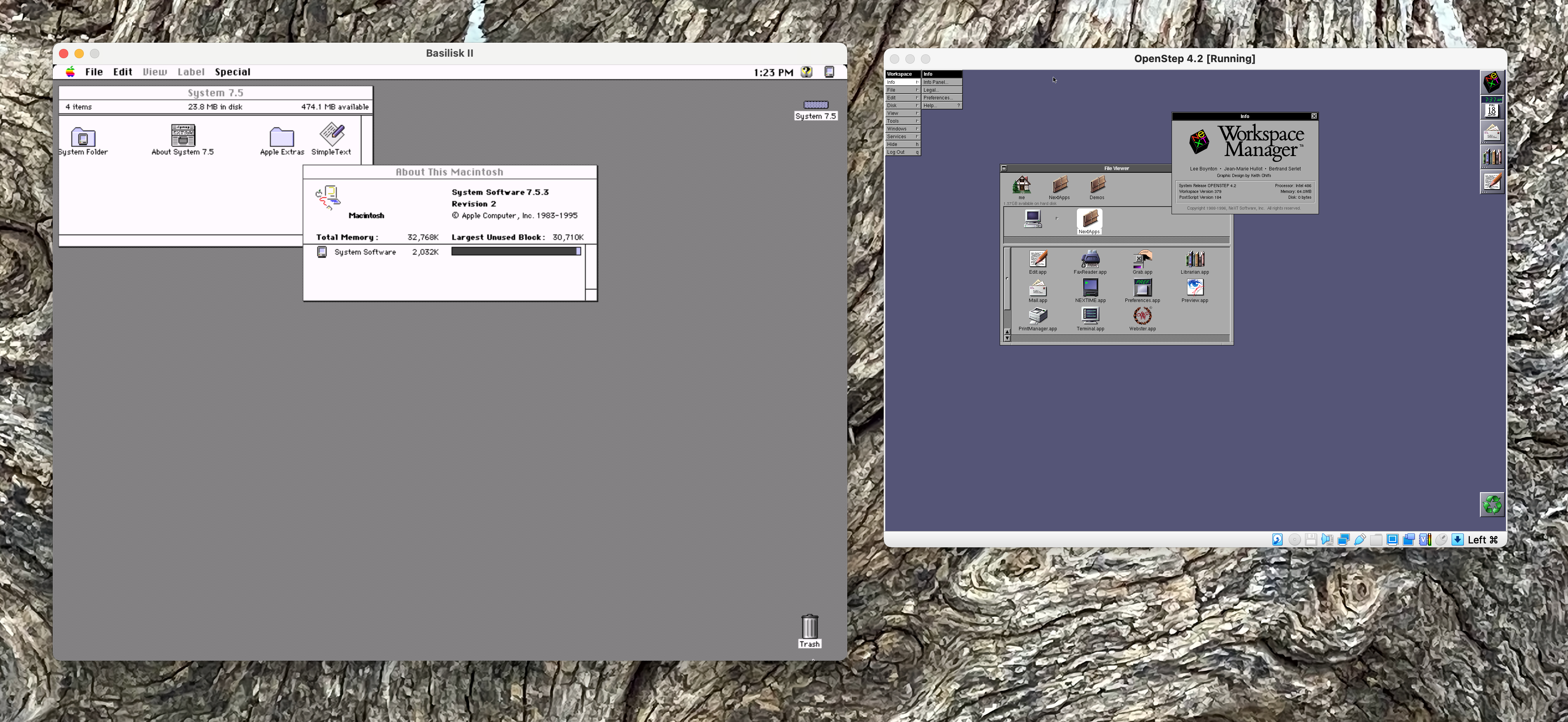Click the System 7.5 disk icon on the desktop
This screenshot has width=1568, height=722.
tap(816, 105)
